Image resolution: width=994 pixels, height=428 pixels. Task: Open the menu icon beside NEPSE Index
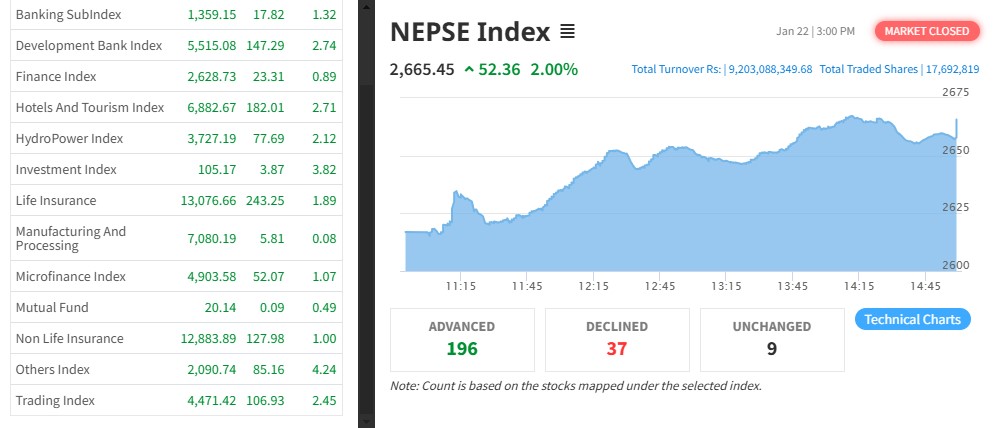(x=567, y=32)
